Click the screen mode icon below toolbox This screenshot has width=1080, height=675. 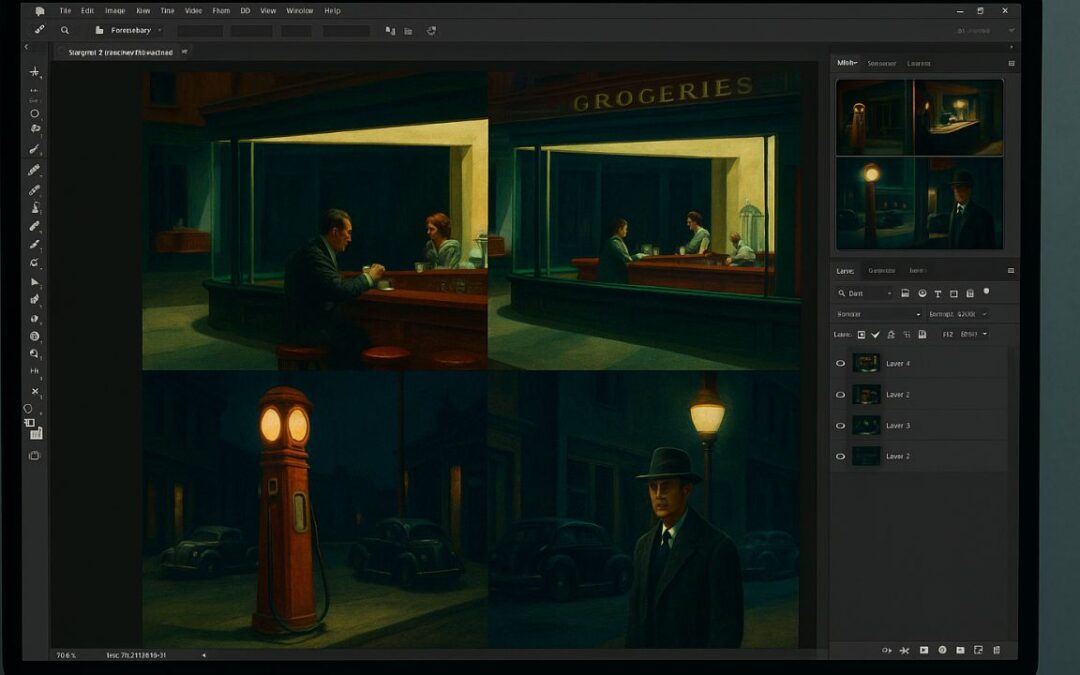click(34, 455)
